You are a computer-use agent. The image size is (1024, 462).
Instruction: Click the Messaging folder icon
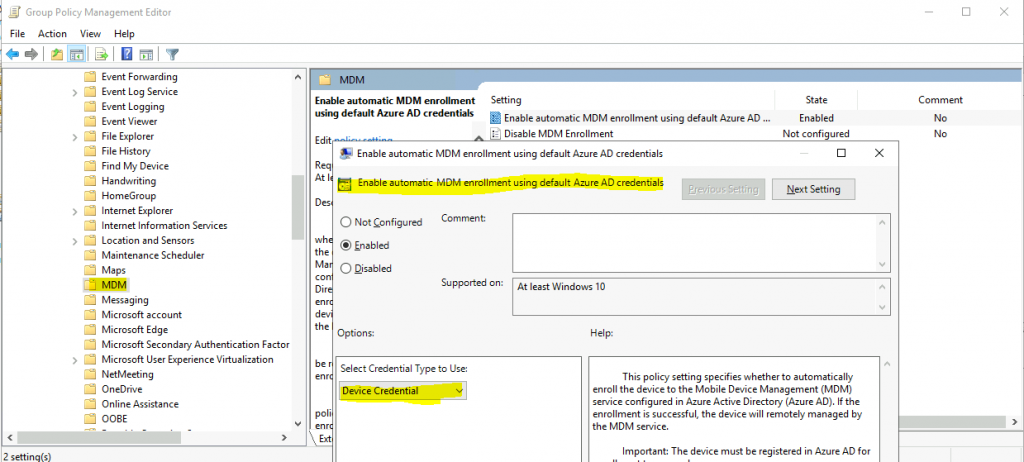(90, 300)
